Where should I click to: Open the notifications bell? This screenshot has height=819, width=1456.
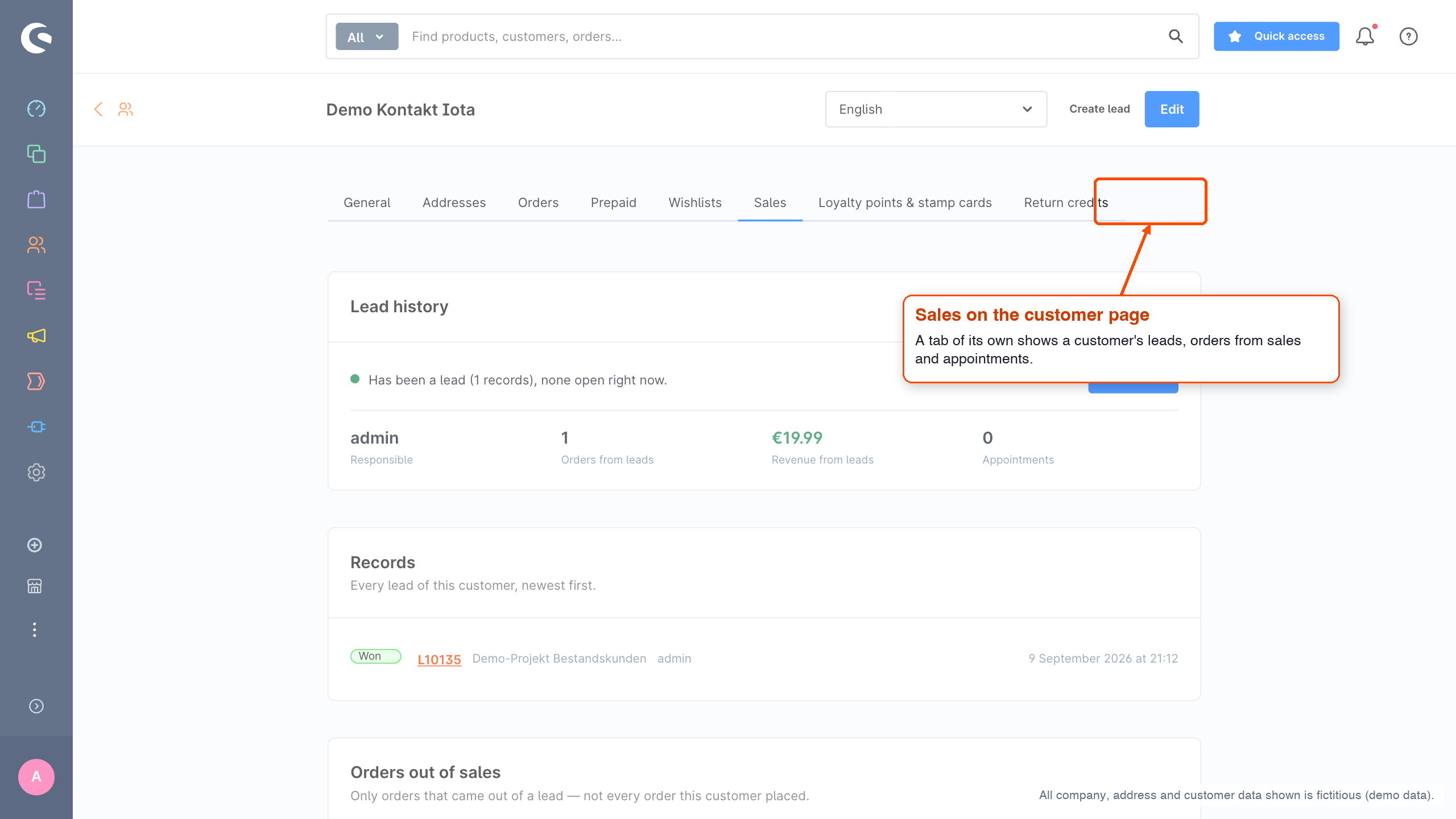1365,36
